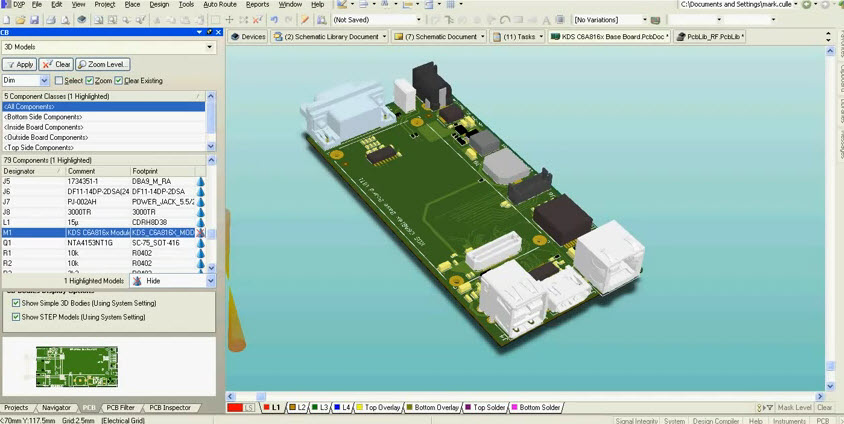Toggle 3D model visibility for R1

click(200, 253)
